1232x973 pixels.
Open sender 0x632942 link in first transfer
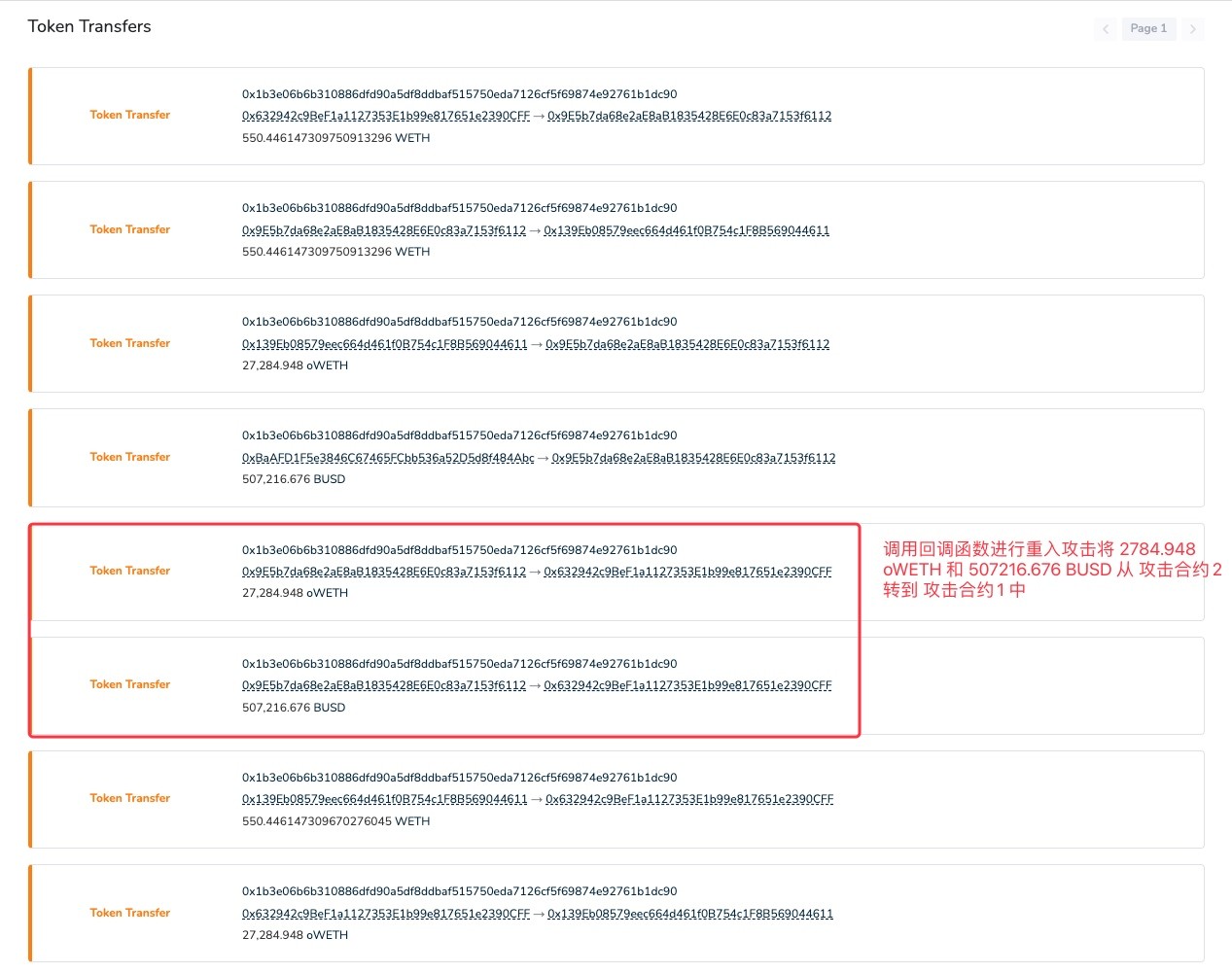pos(386,116)
